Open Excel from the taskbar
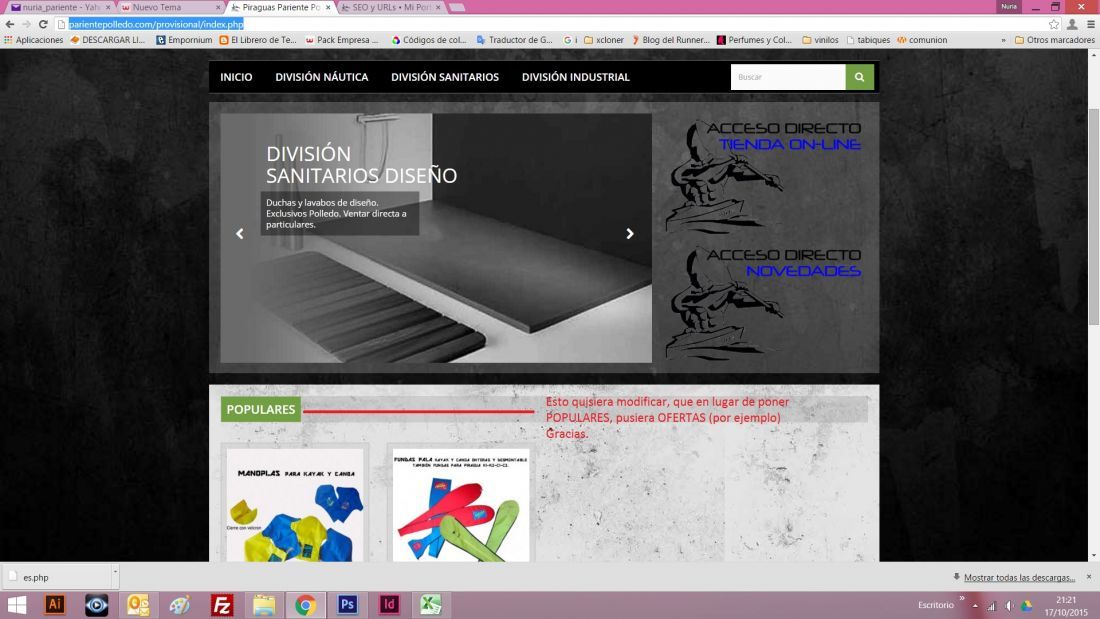The height and width of the screenshot is (619, 1100). [431, 605]
